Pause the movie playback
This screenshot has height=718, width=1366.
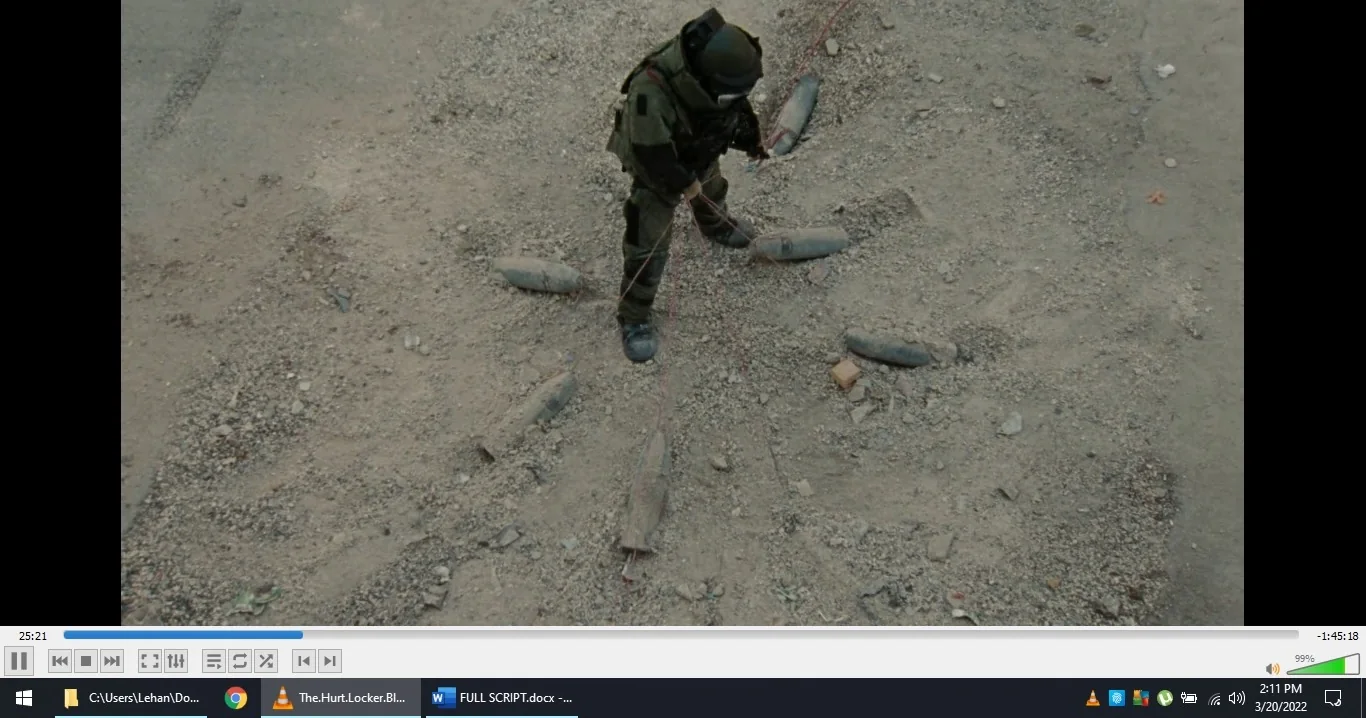(x=19, y=661)
